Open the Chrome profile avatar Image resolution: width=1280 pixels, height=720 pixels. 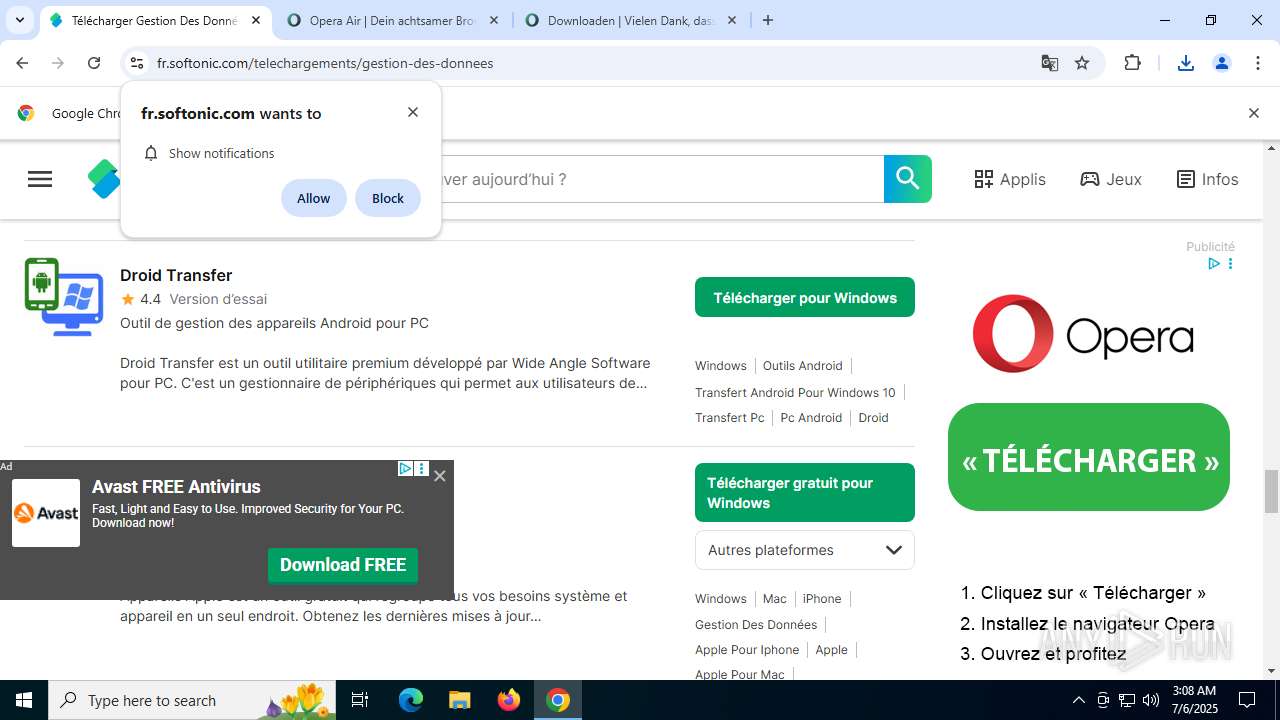[1222, 63]
